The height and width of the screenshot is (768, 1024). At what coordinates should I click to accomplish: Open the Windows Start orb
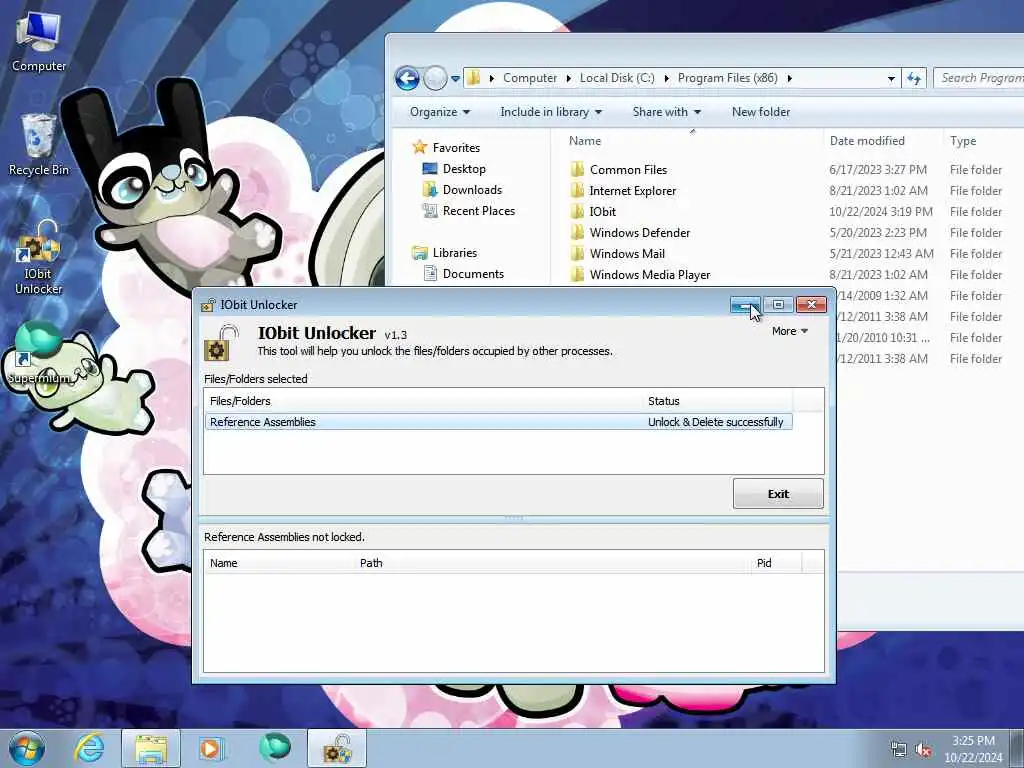(x=27, y=748)
